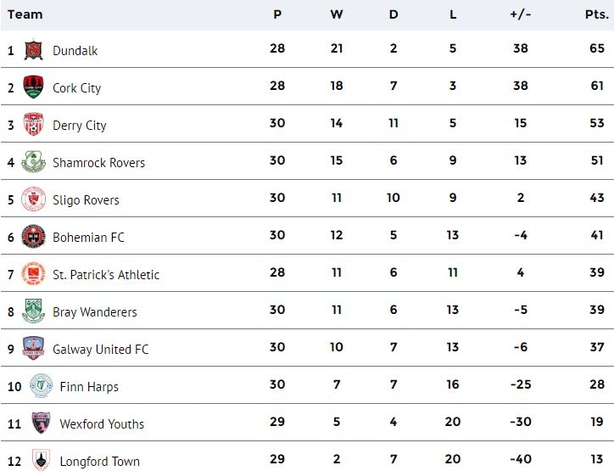The height and width of the screenshot is (471, 614).
Task: Open the Dundalk team name link
Action: coord(75,51)
